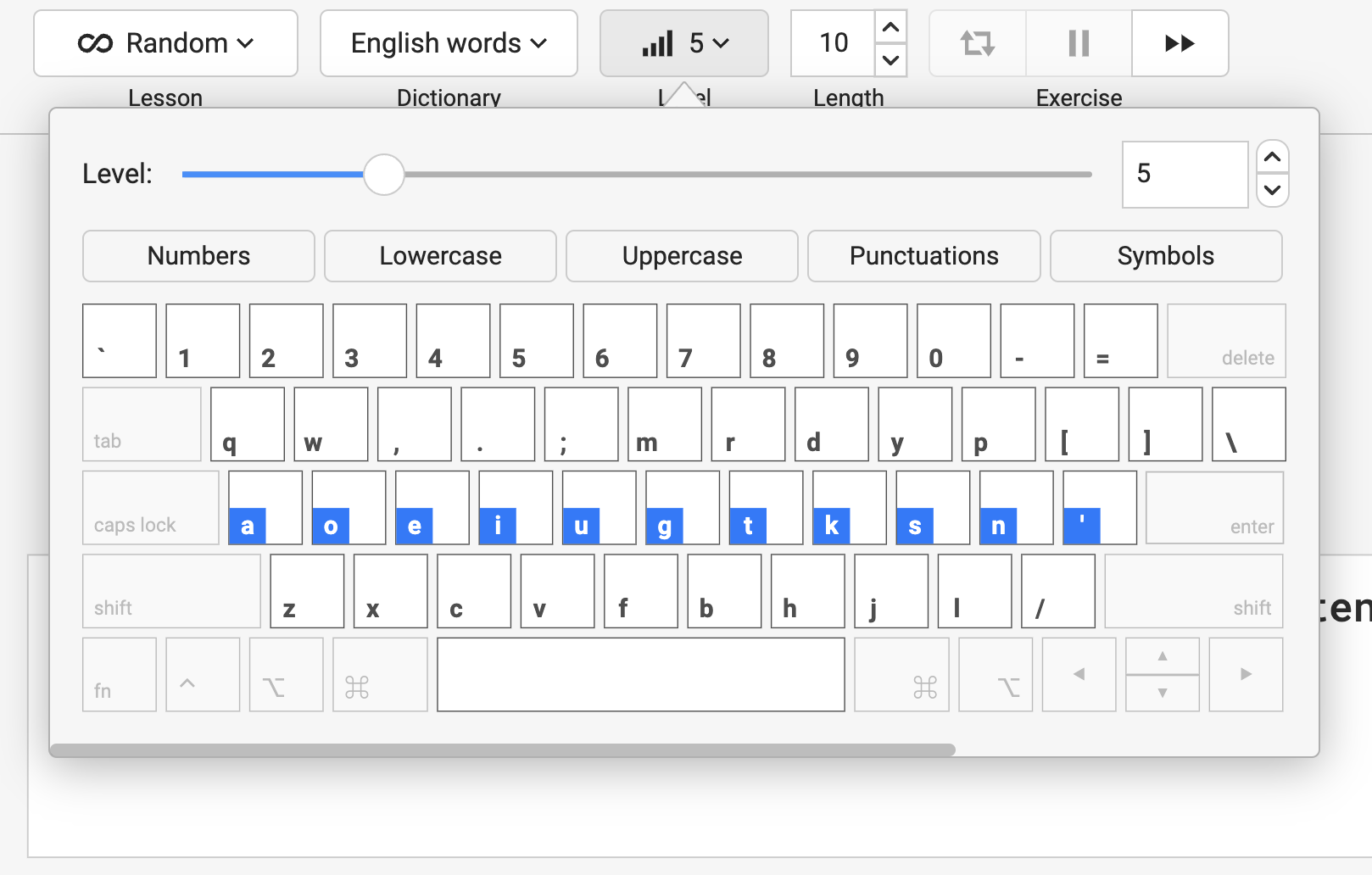Enable the 'q' key on keyboard
Image resolution: width=1372 pixels, height=875 pixels.
coord(247,425)
